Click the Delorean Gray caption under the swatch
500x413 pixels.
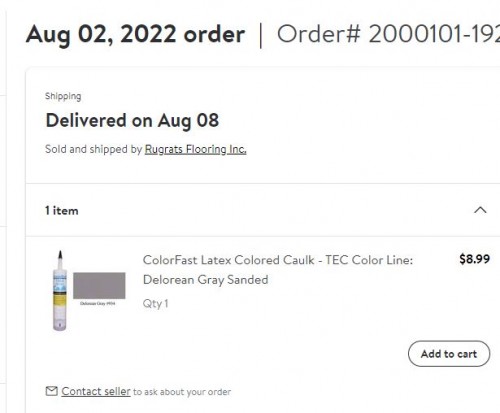click(x=98, y=303)
